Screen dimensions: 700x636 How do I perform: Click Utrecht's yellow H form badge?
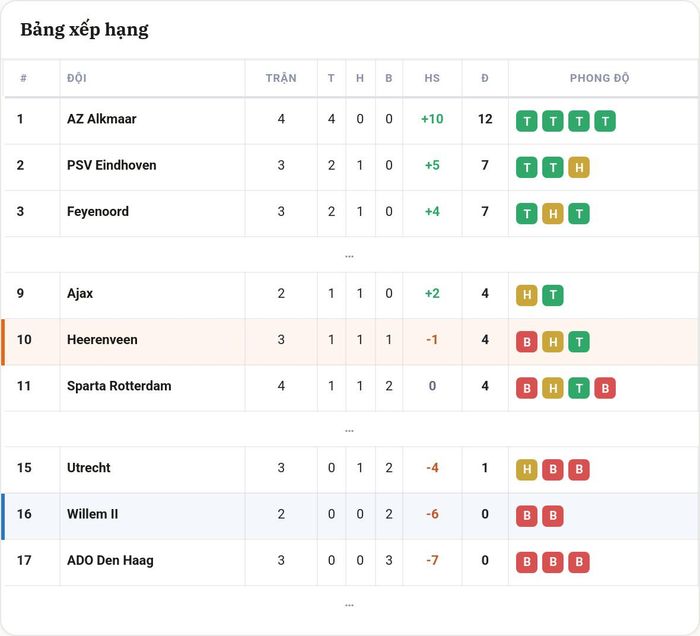(x=526, y=470)
